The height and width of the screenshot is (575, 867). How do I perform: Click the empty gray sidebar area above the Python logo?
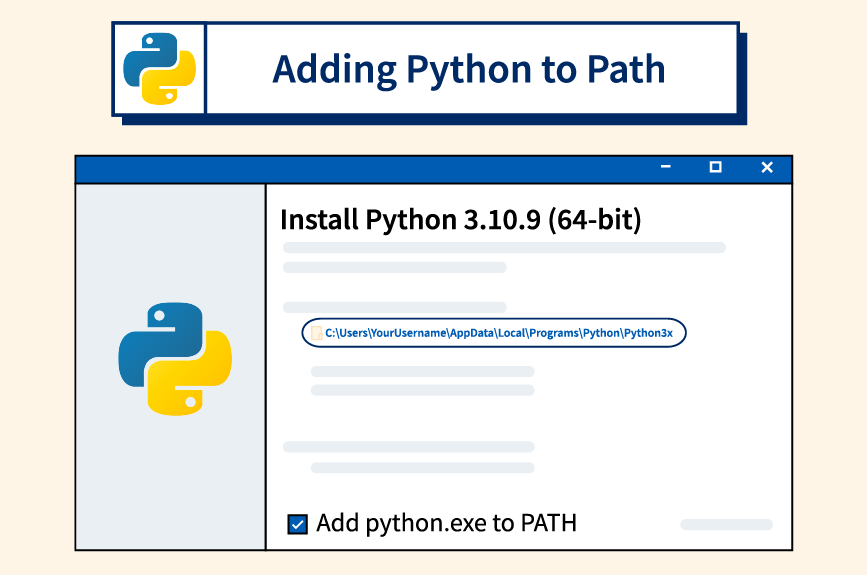170,242
